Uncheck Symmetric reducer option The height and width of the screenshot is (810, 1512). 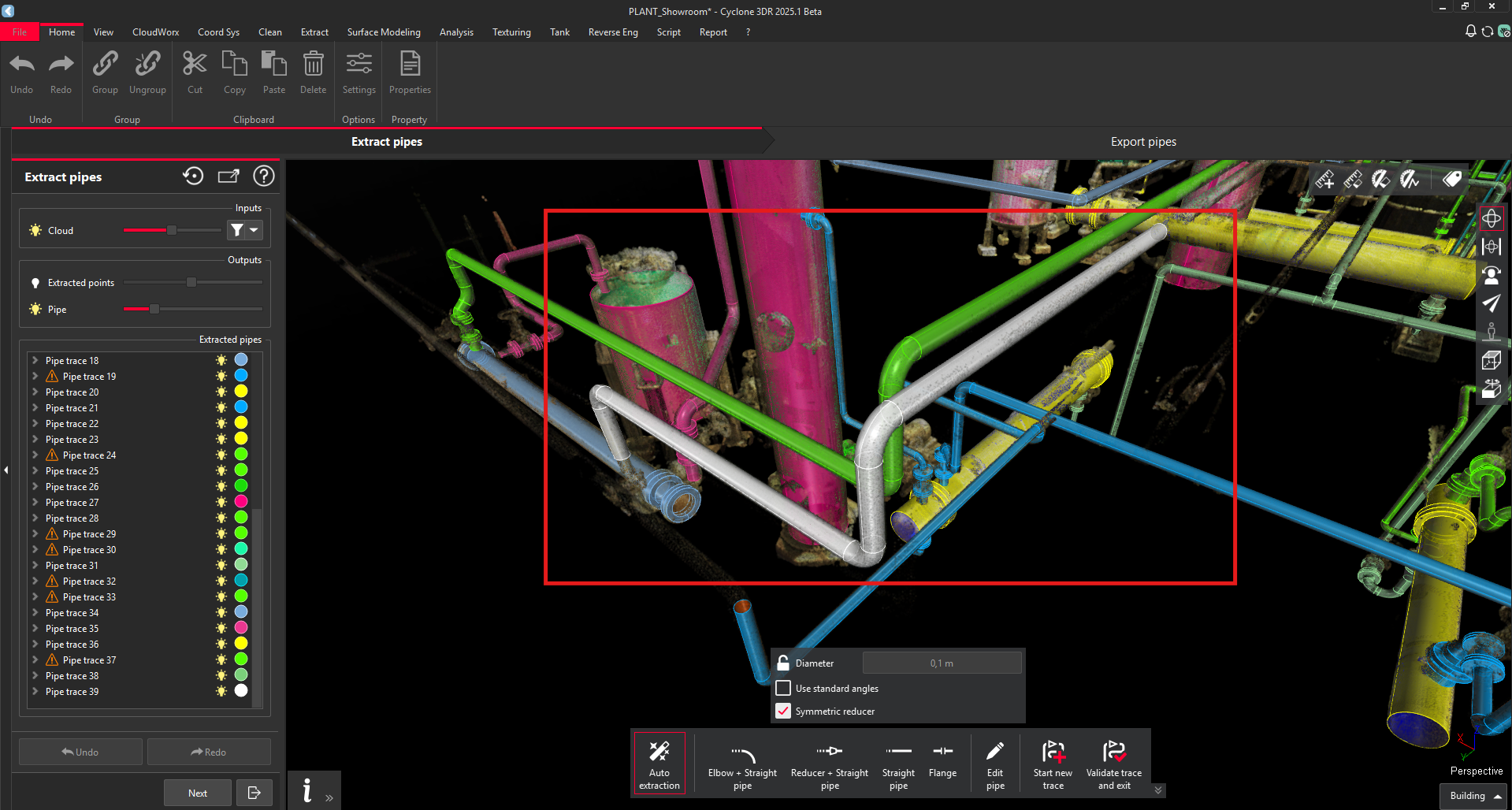pyautogui.click(x=783, y=711)
